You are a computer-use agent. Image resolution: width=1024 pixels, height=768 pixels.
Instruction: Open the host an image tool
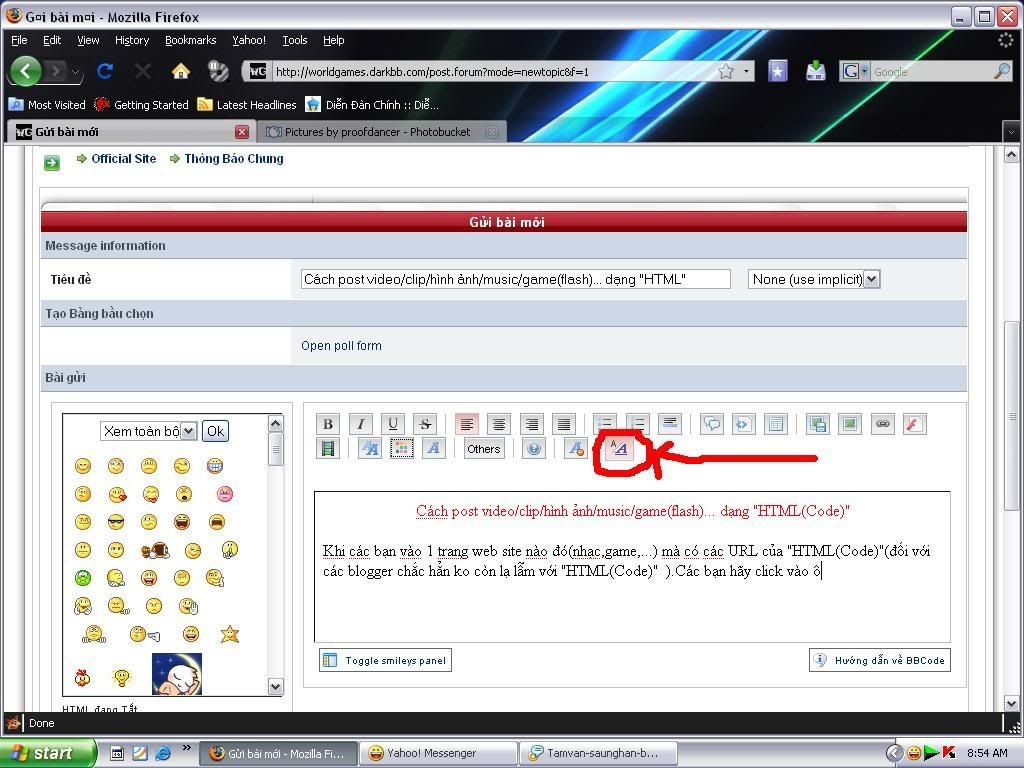[x=817, y=424]
